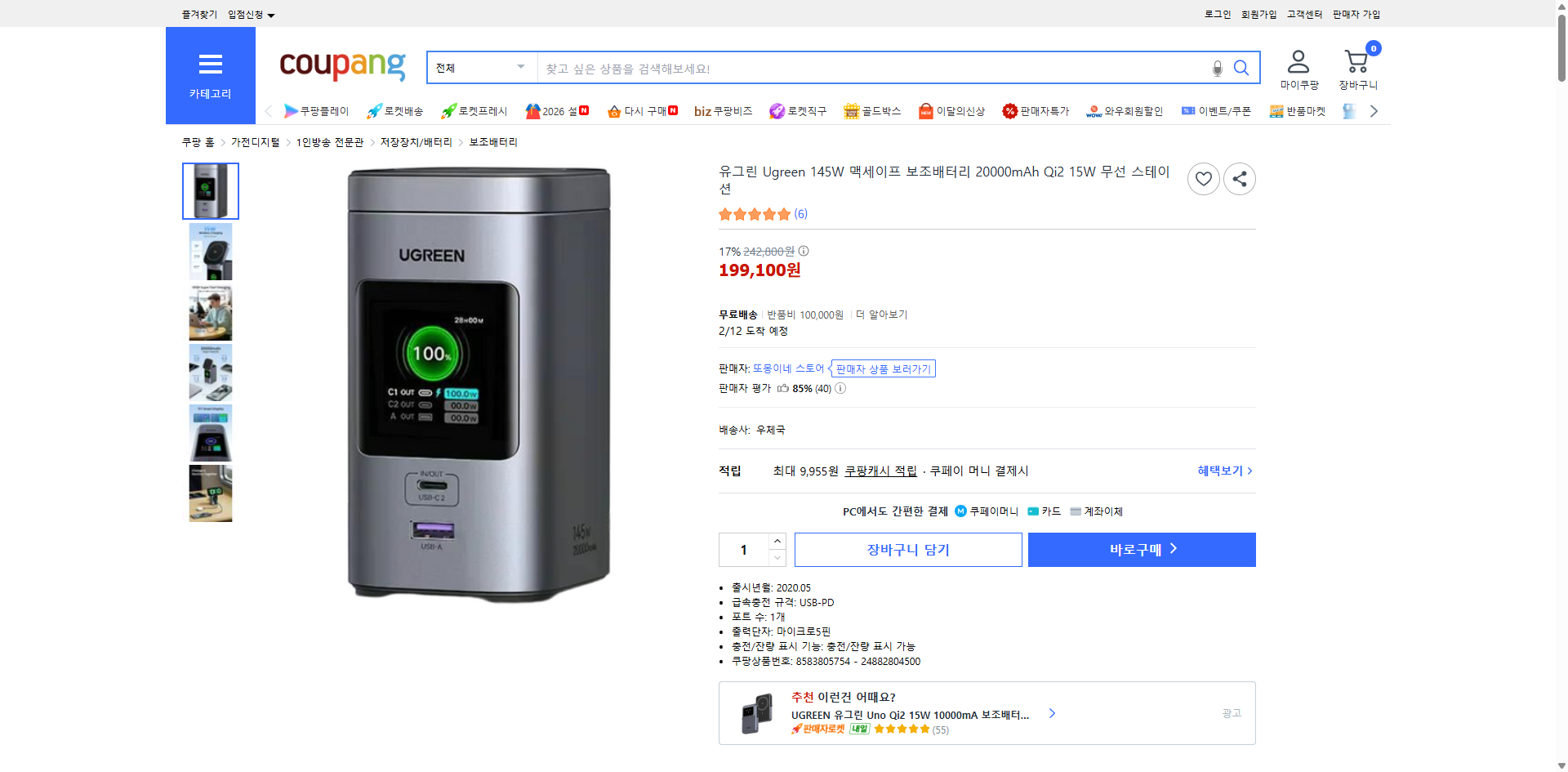Open the 전체 search category dropdown
Screen dimensions: 1568x772
coord(480,68)
